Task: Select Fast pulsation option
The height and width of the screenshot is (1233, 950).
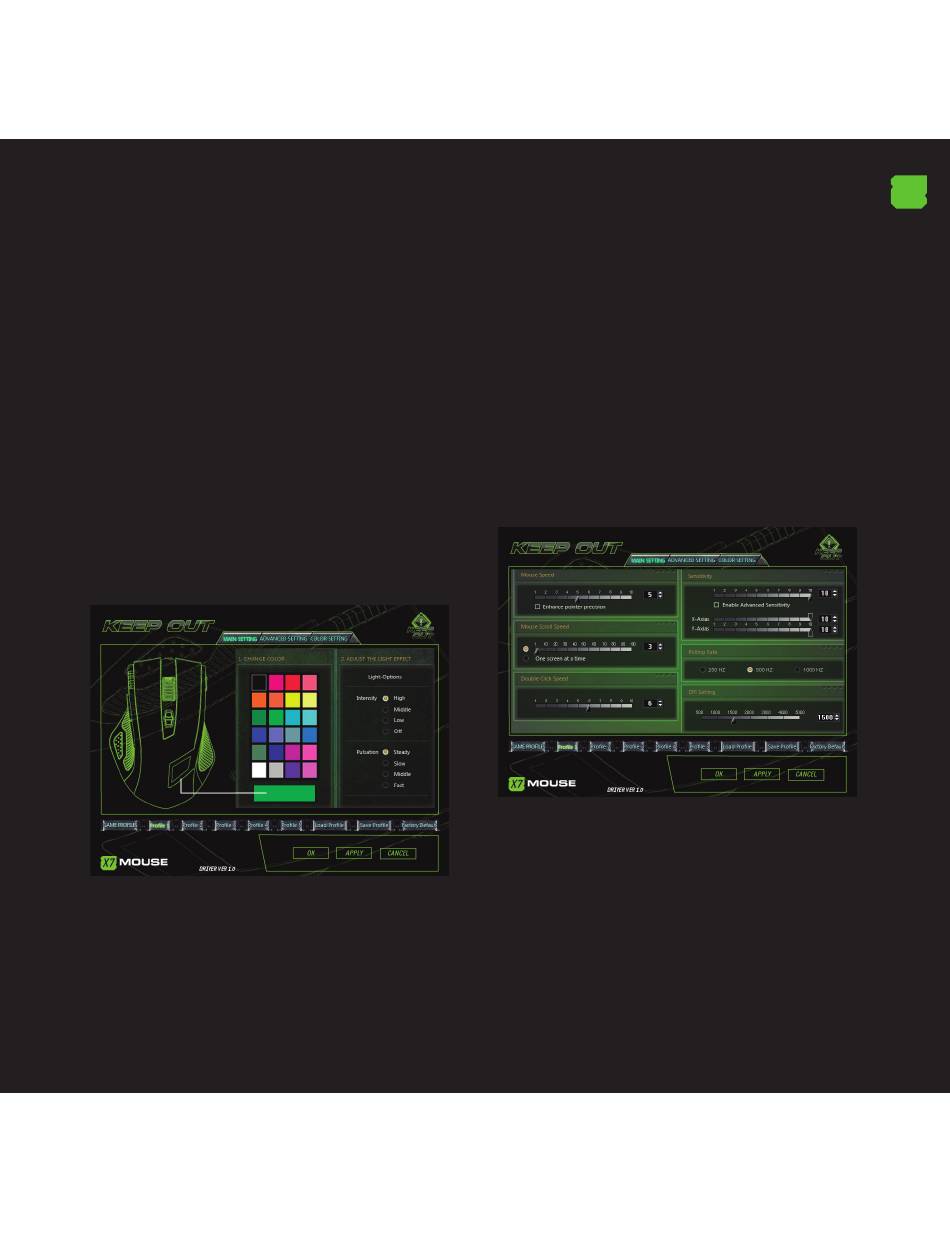Action: [x=385, y=785]
